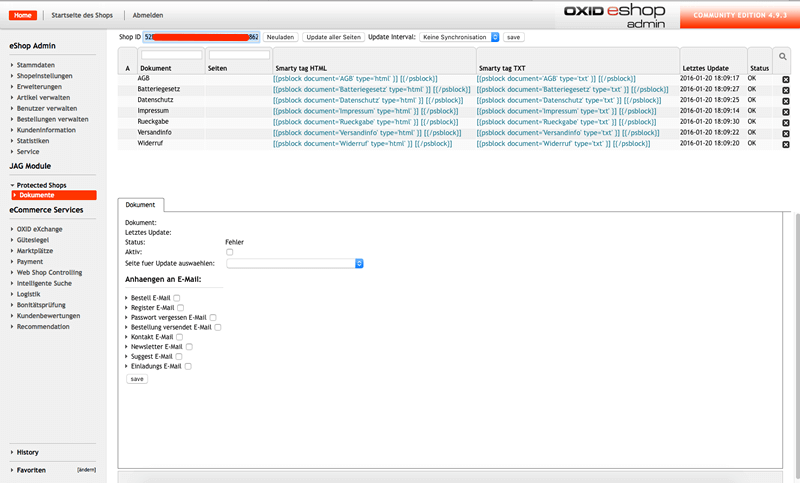
Task: Open the AGB html smarty tag link
Action: [355, 79]
